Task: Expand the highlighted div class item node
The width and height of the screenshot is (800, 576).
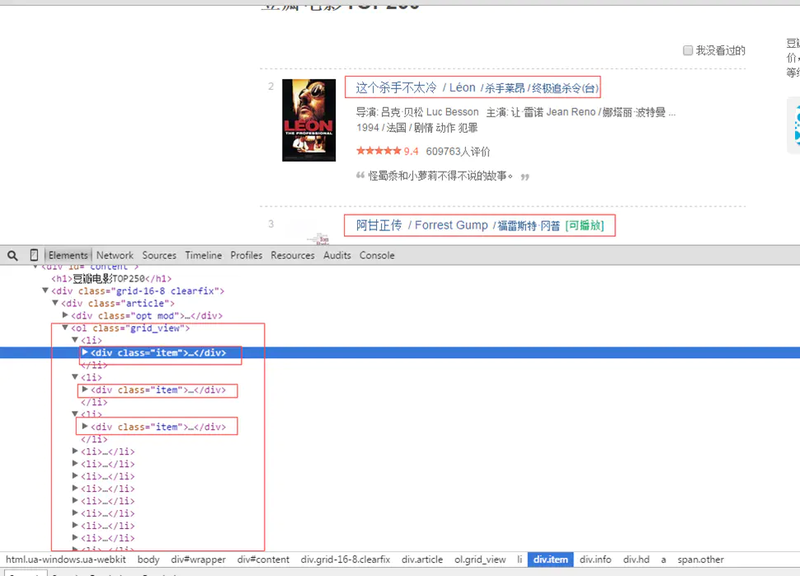Action: pyautogui.click(x=85, y=353)
